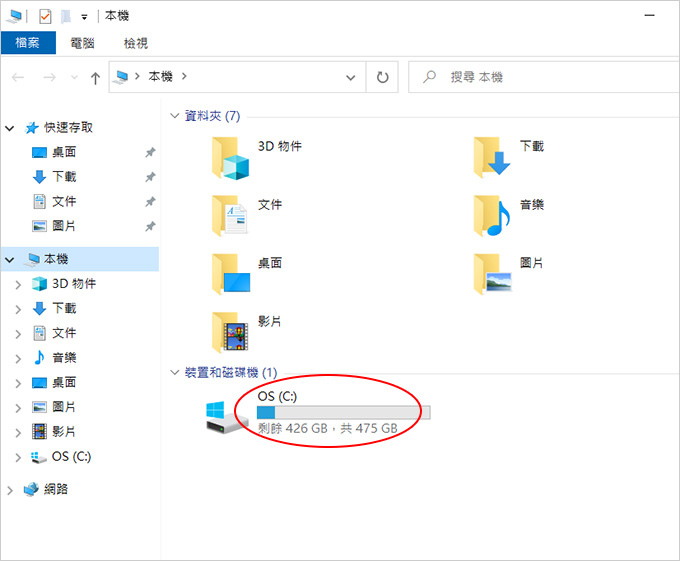
Task: Click the Forward navigation arrow
Action: tap(49, 78)
